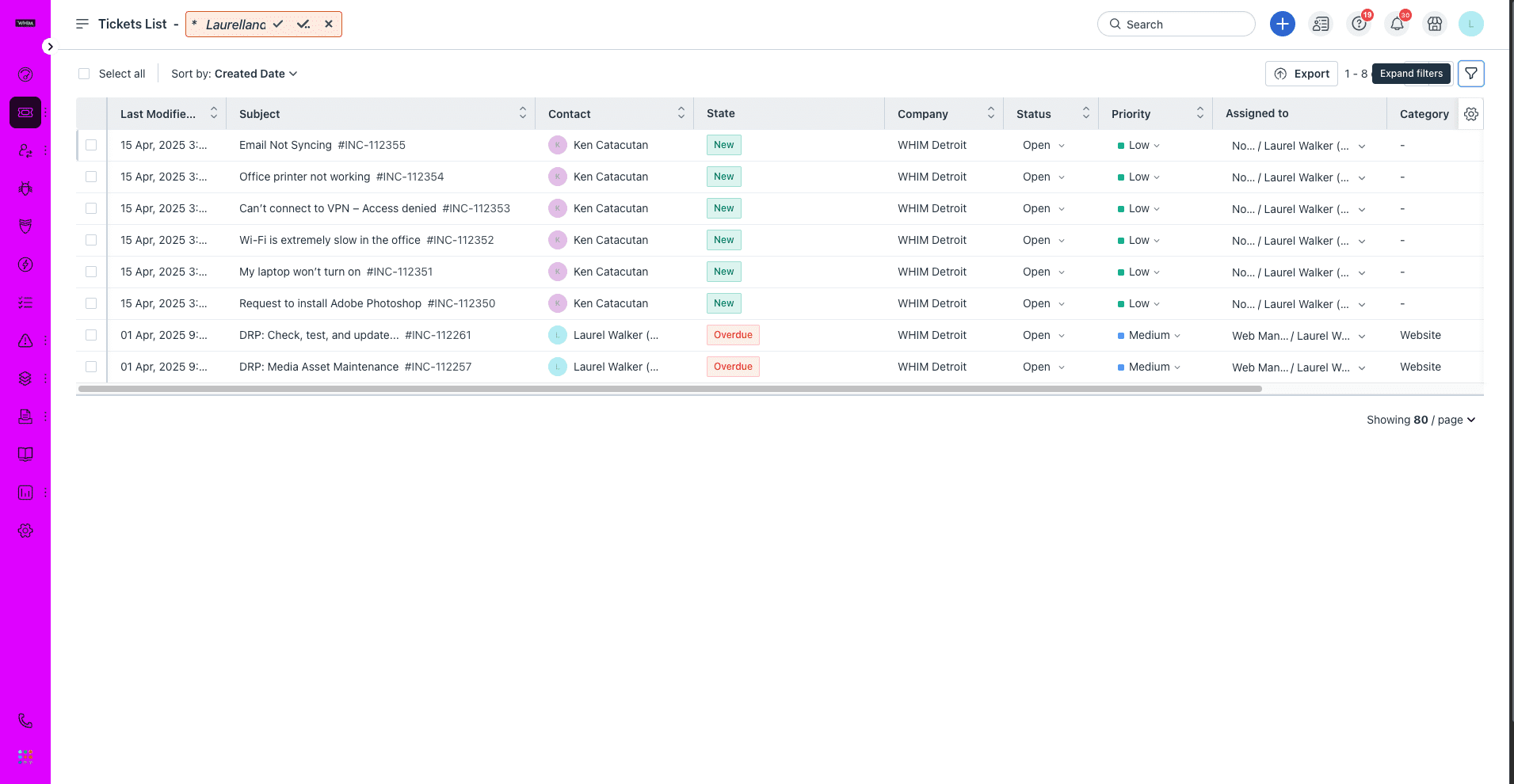Open the lightning bolt icon in sidebar
Image resolution: width=1514 pixels, height=784 pixels.
tap(25, 265)
